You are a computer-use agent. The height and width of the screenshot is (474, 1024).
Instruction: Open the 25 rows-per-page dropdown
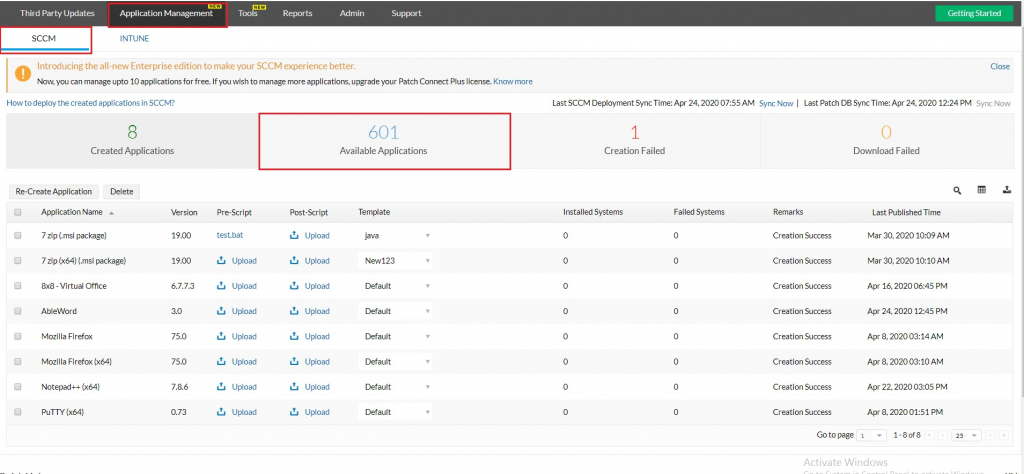click(967, 435)
